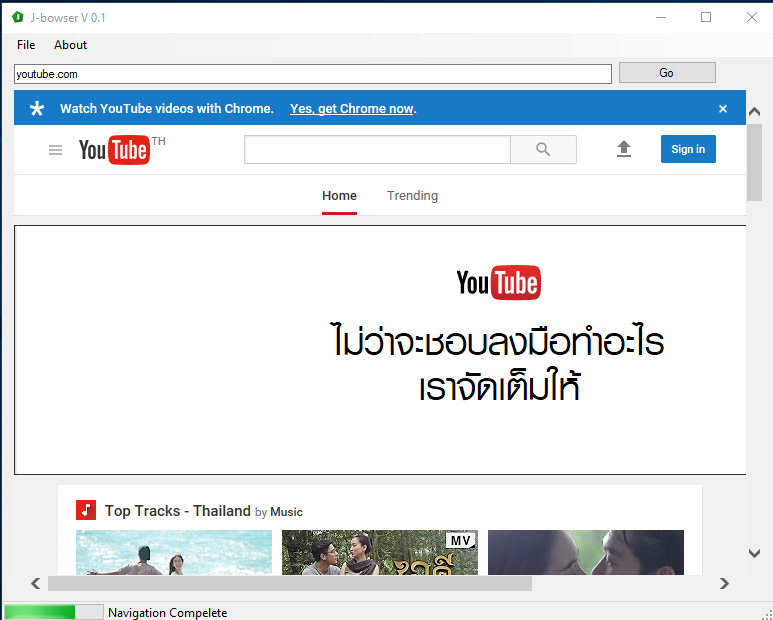Click the Go button

pyautogui.click(x=667, y=73)
